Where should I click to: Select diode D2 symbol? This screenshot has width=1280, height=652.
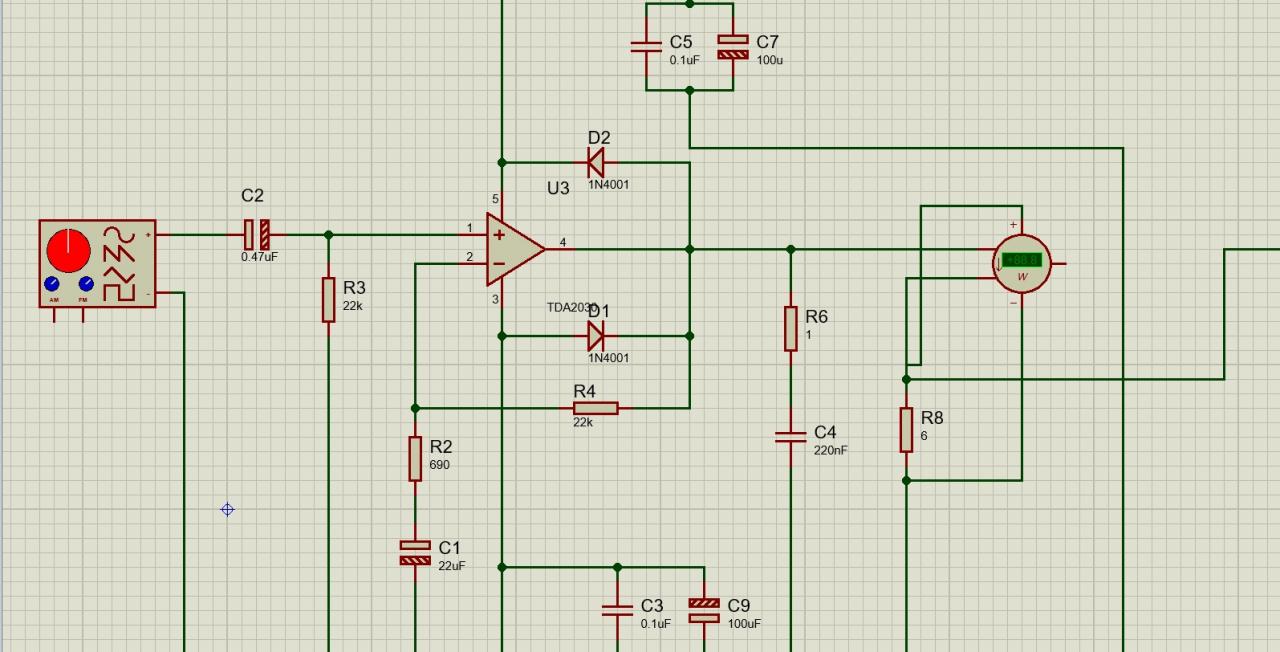coord(596,161)
